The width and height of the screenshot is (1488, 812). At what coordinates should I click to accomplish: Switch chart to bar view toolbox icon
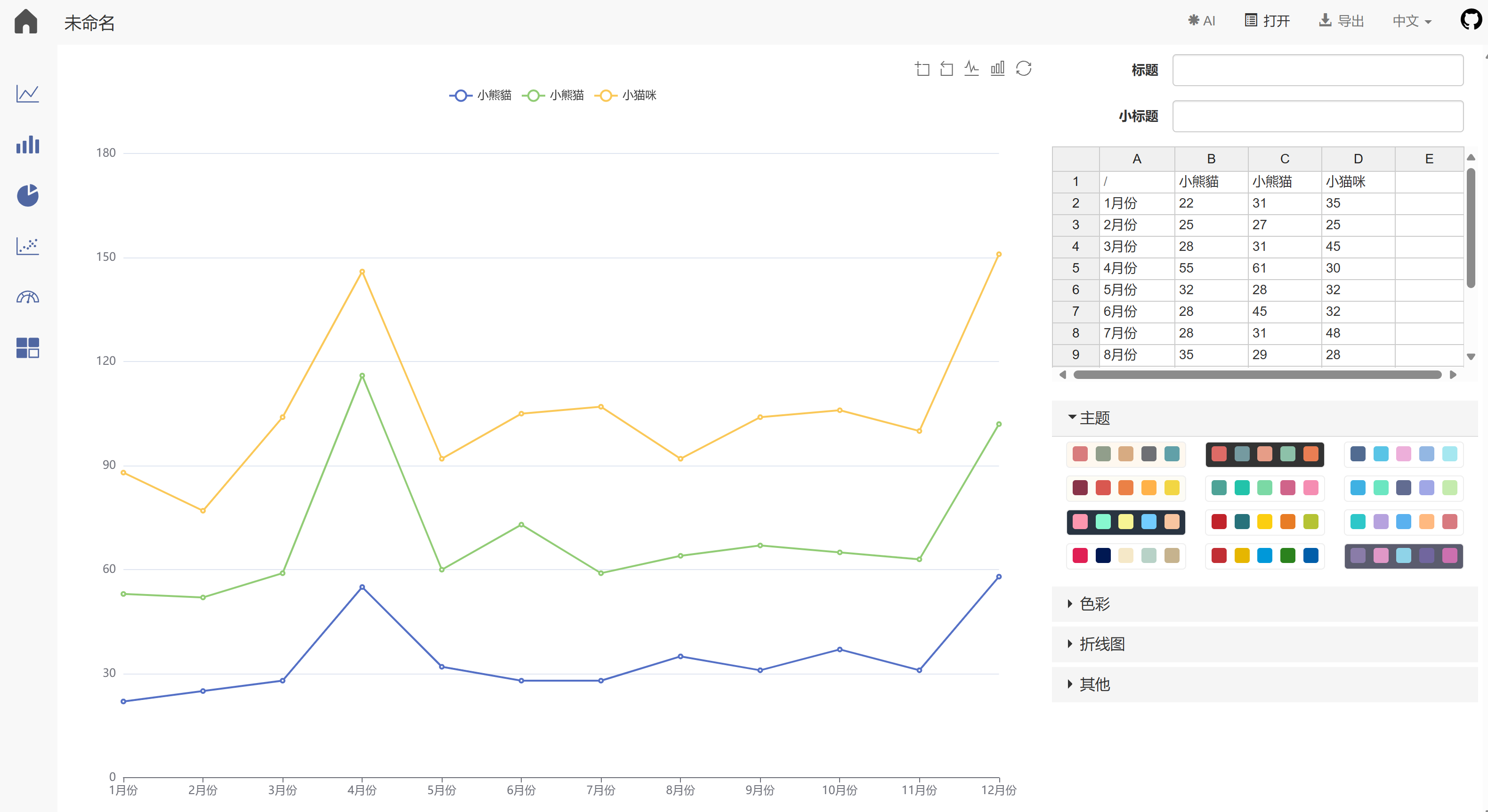998,69
